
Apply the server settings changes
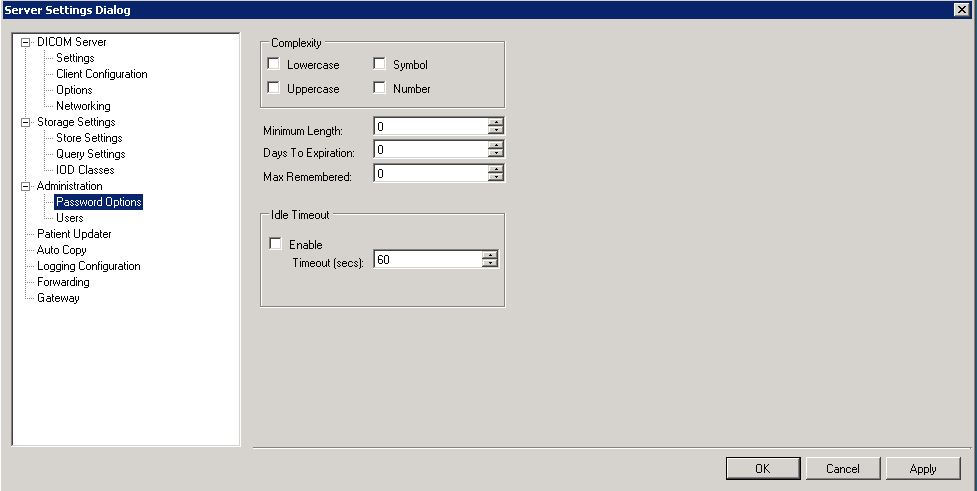pos(923,469)
